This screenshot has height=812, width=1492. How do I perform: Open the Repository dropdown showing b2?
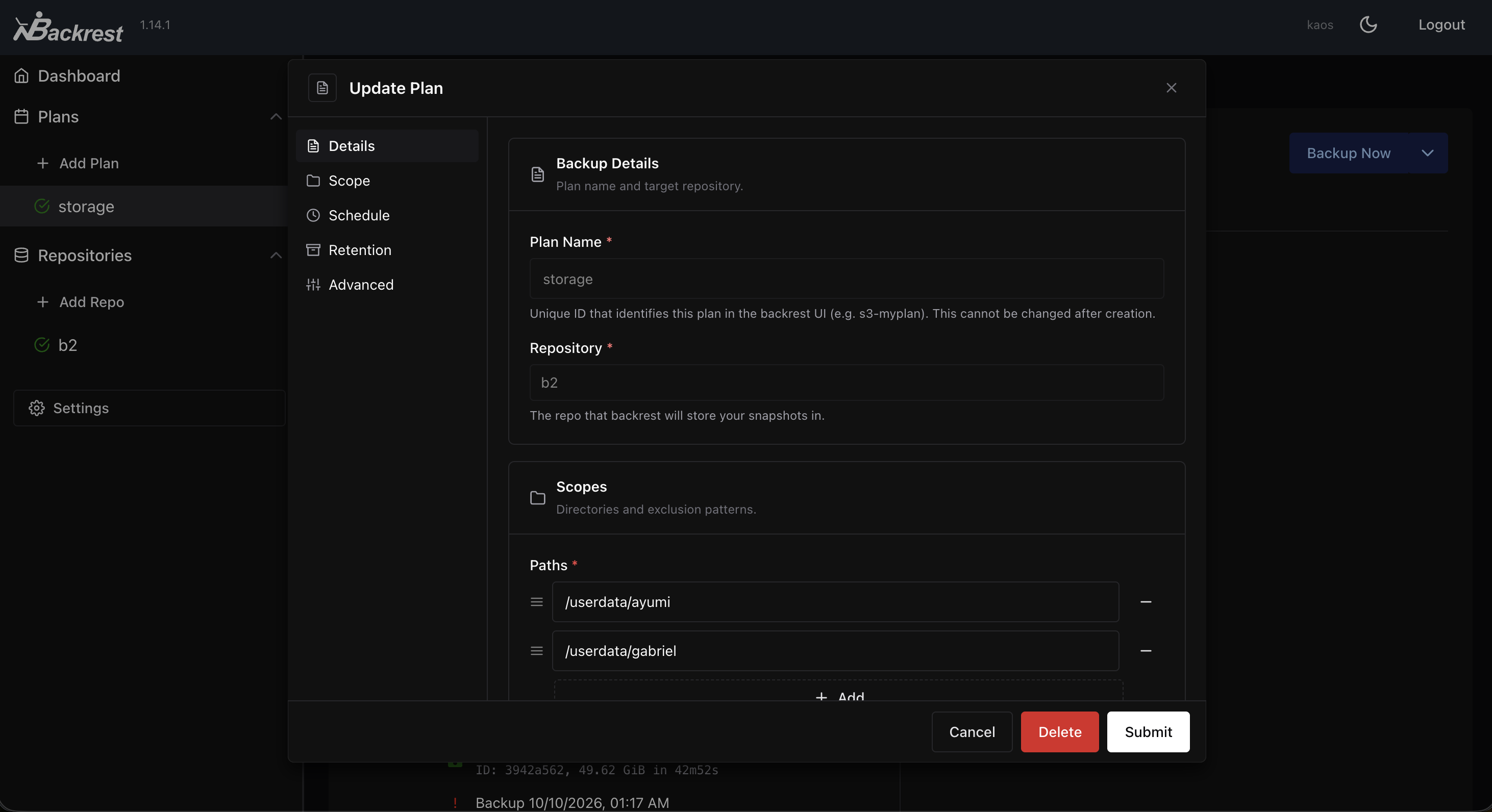point(846,383)
